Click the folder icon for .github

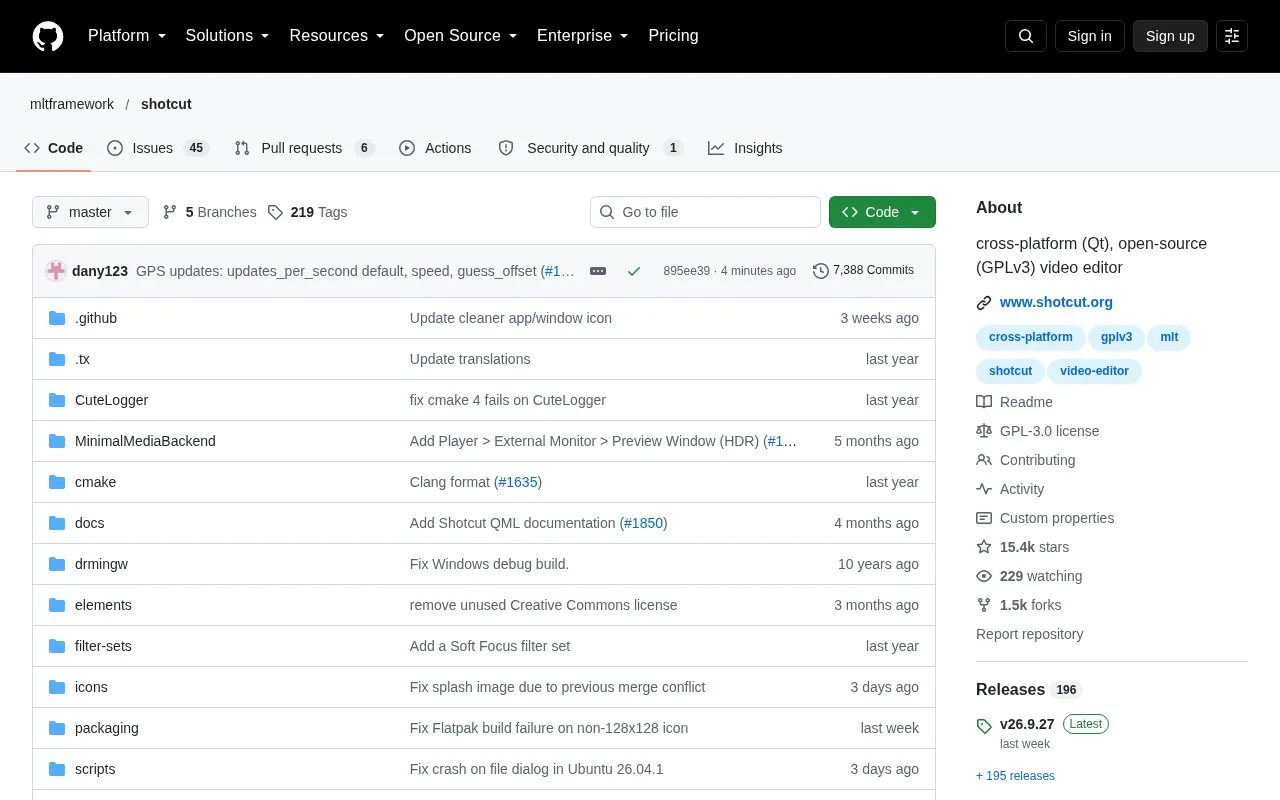click(x=57, y=318)
